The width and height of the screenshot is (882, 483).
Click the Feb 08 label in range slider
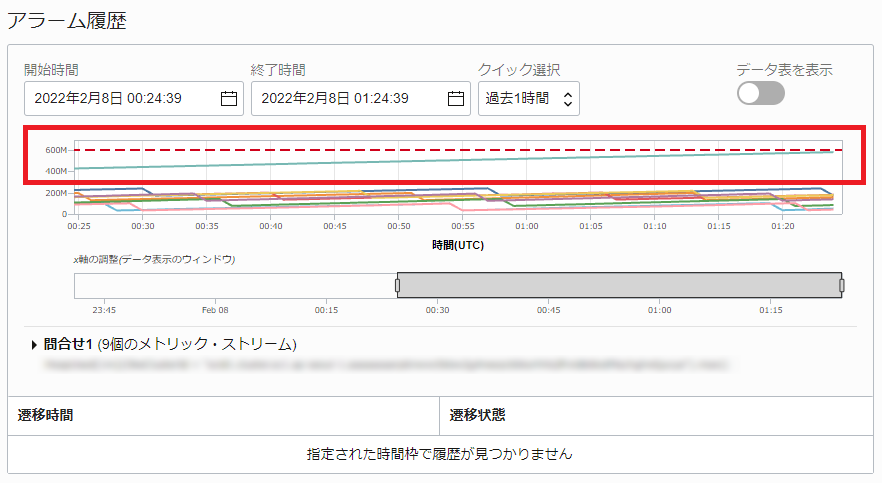click(215, 310)
